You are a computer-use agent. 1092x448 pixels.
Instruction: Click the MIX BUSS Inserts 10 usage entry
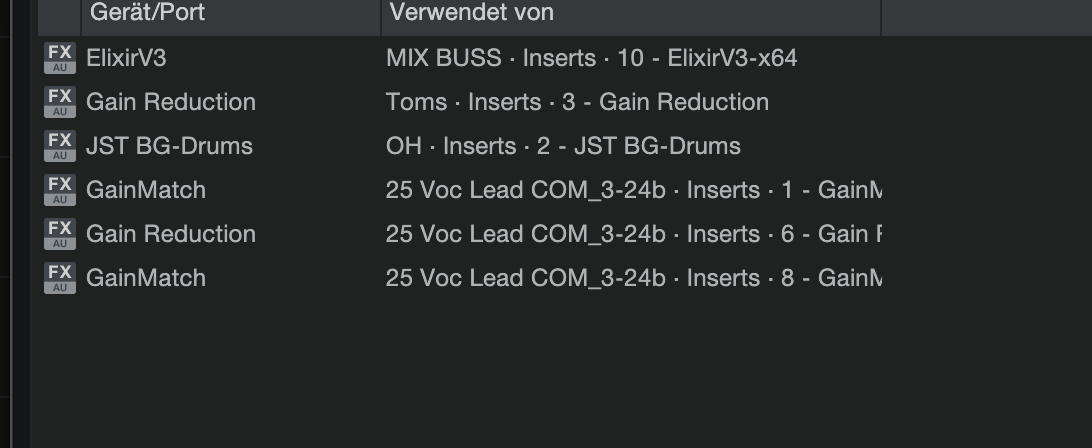click(x=591, y=58)
